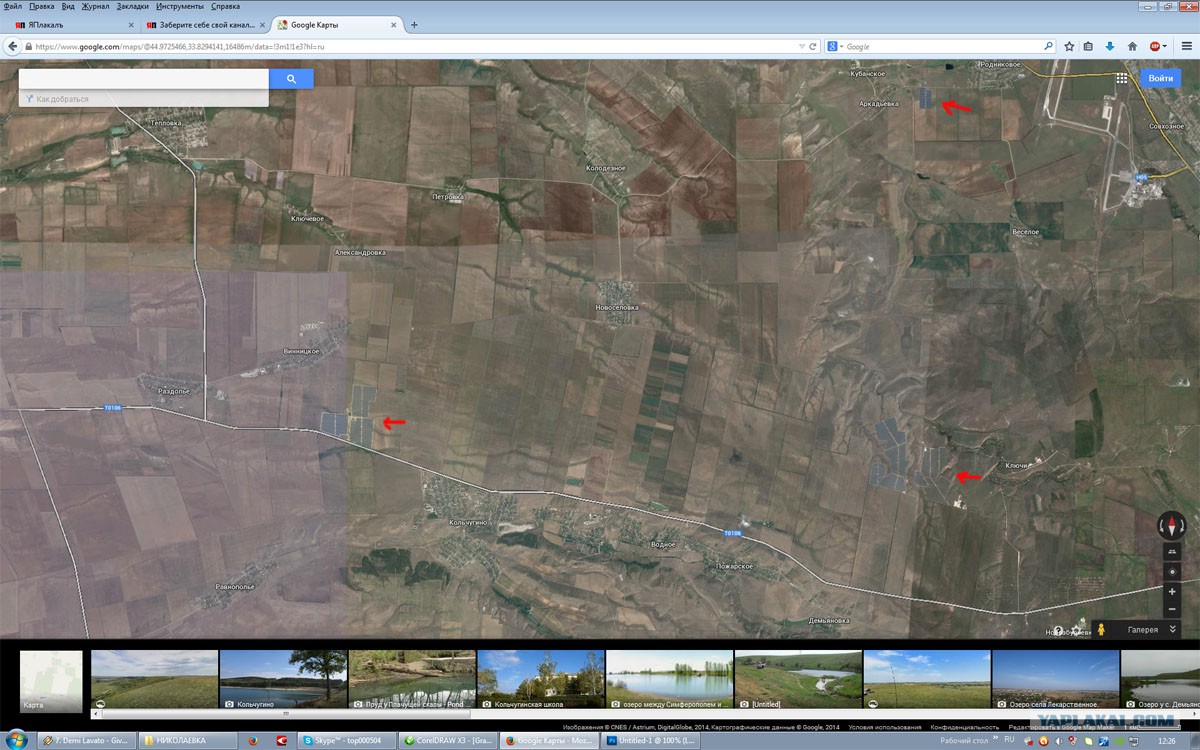Switch to the ЯПлакалъ tab
The width and height of the screenshot is (1200, 750).
point(70,25)
